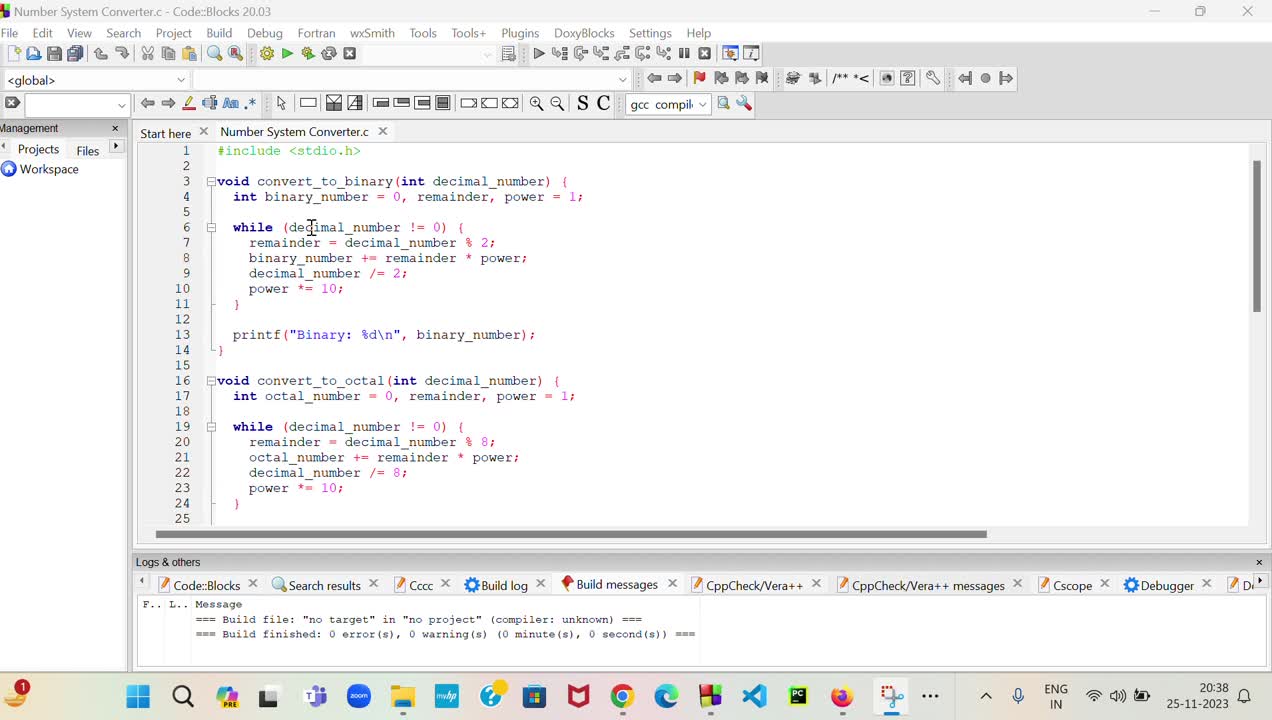Click the Build gear icon
This screenshot has height=720, width=1272.
267,54
